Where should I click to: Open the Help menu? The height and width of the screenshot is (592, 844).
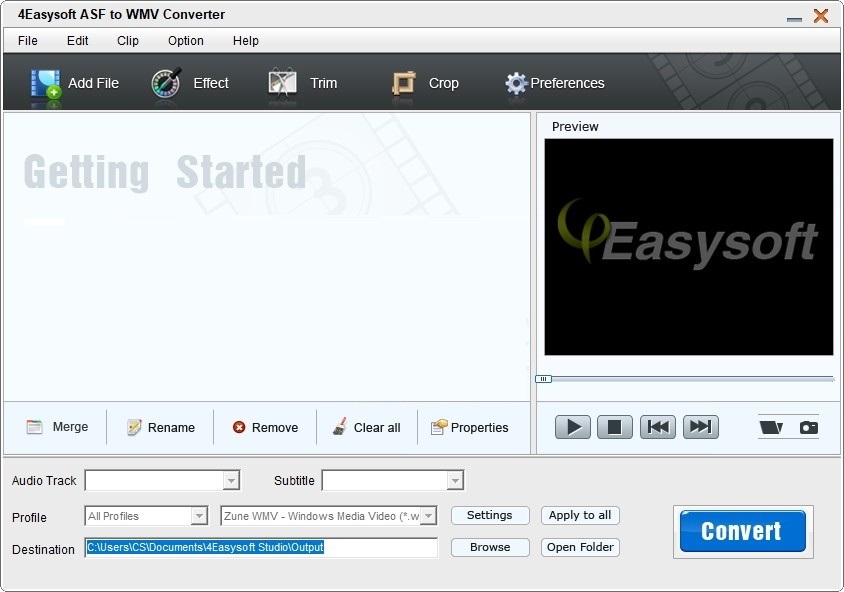[245, 40]
